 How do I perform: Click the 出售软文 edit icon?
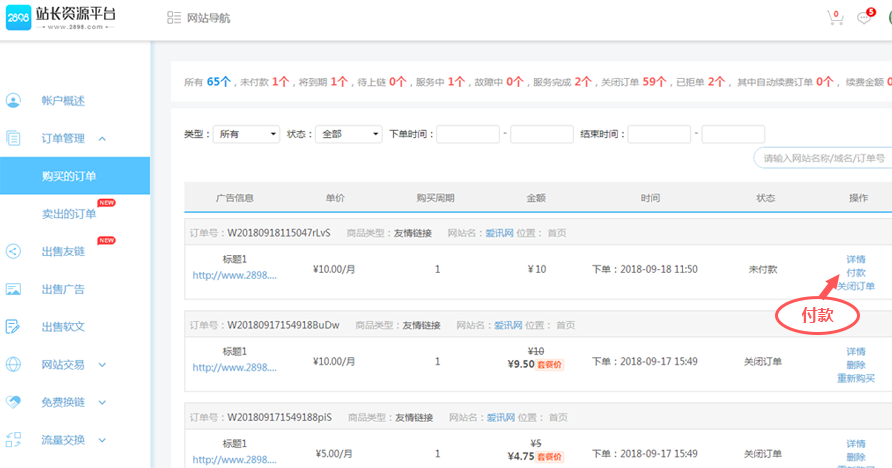pos(14,327)
